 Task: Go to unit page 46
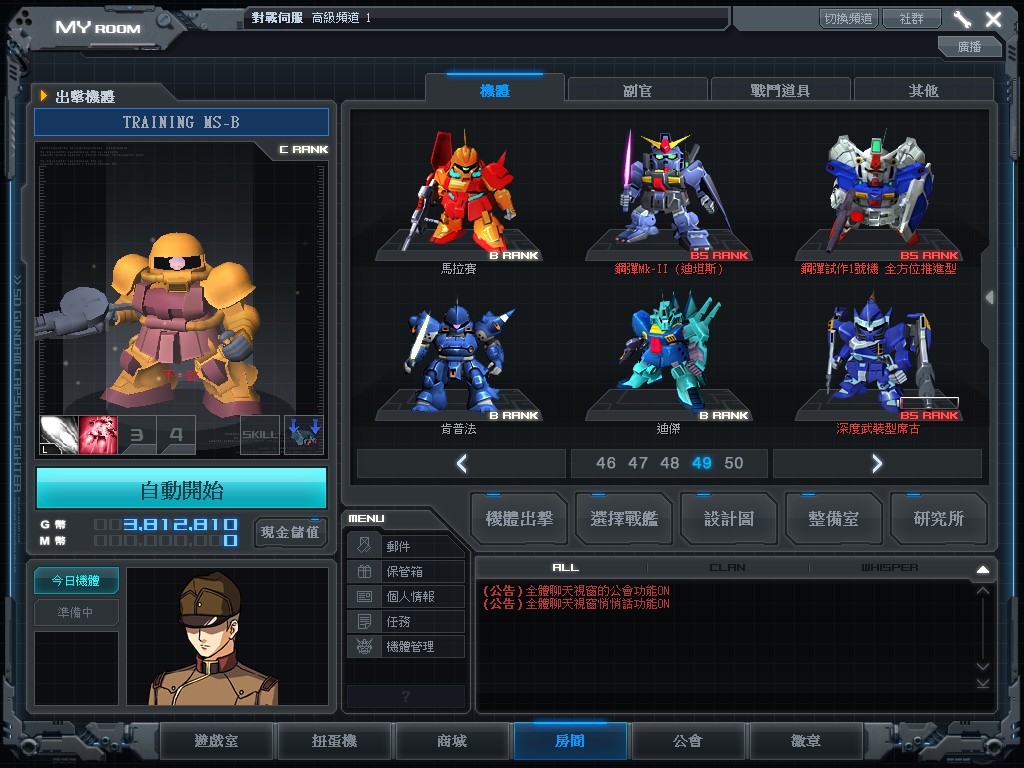605,463
